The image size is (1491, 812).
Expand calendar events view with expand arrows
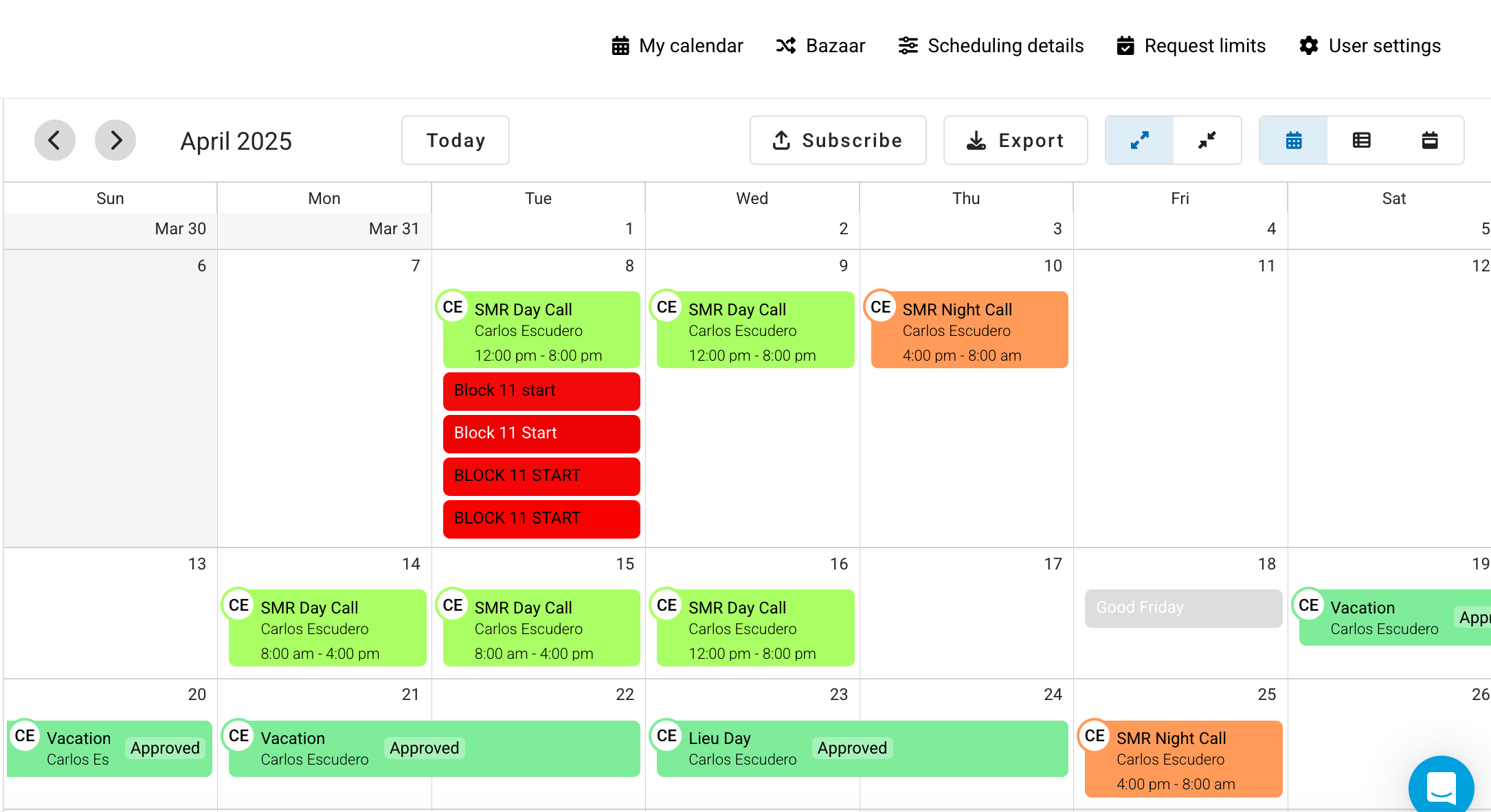coord(1139,140)
